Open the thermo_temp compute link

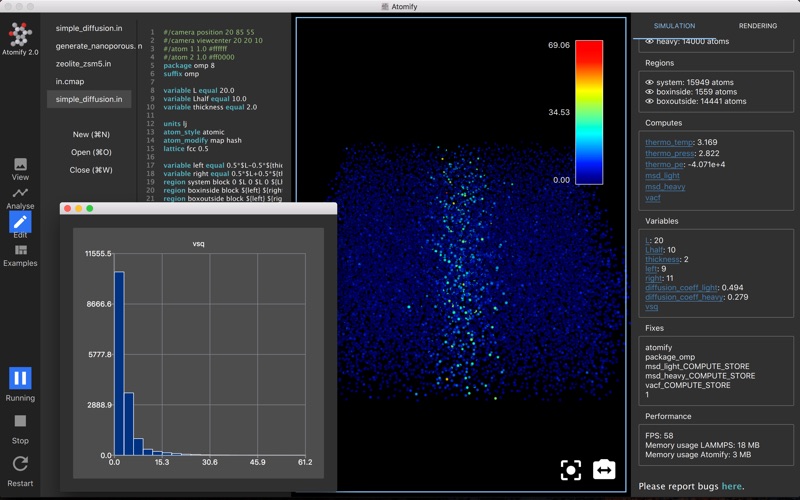click(x=669, y=142)
